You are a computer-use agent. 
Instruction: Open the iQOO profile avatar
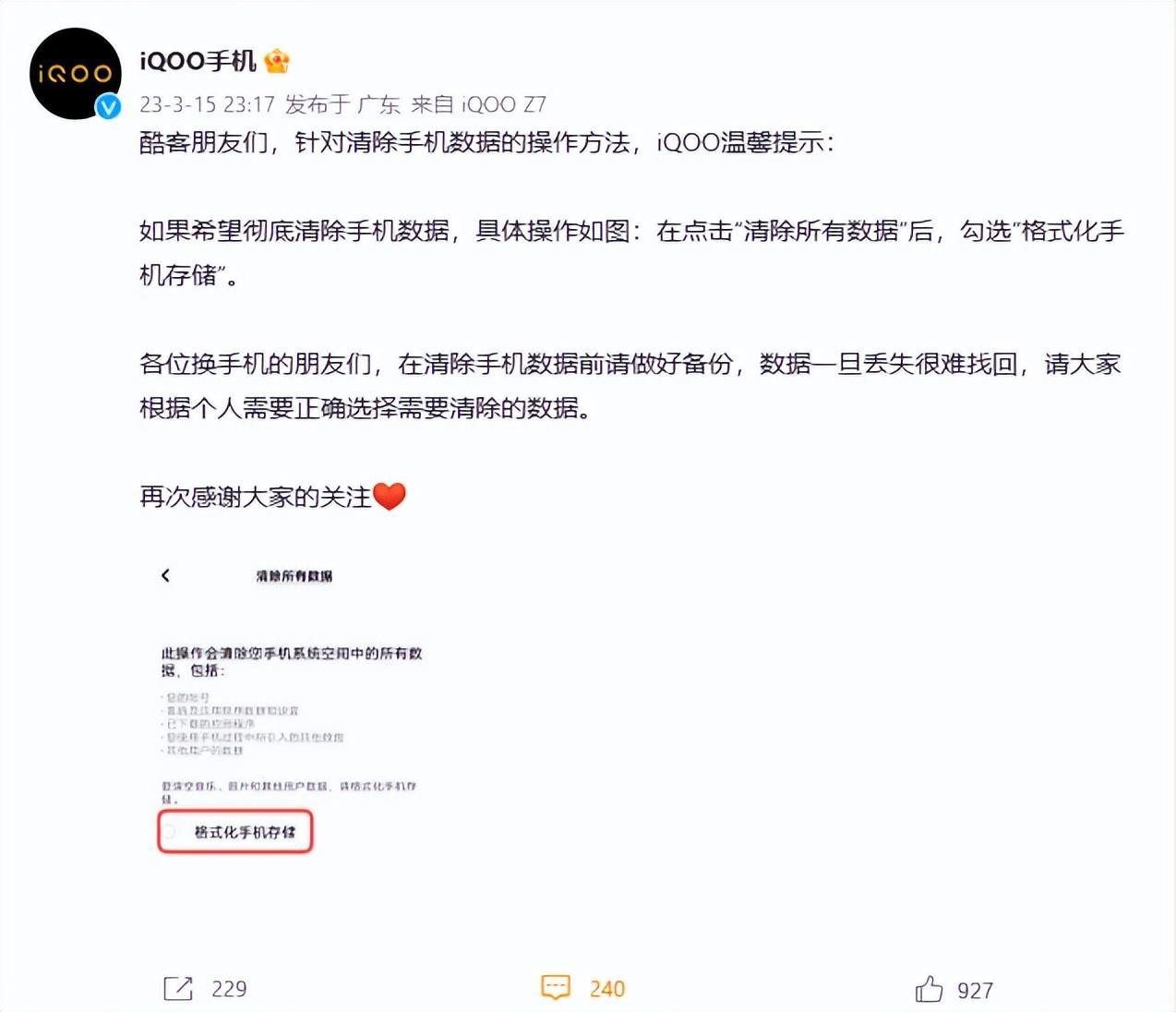point(76,74)
